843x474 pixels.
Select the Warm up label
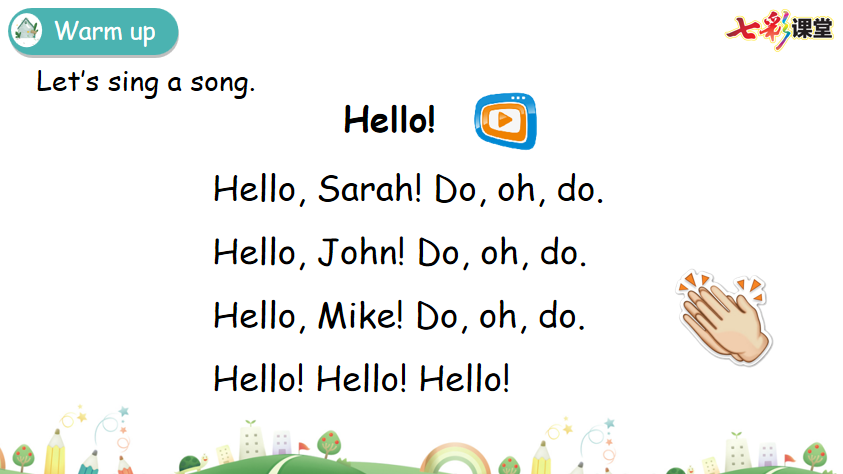(x=105, y=32)
